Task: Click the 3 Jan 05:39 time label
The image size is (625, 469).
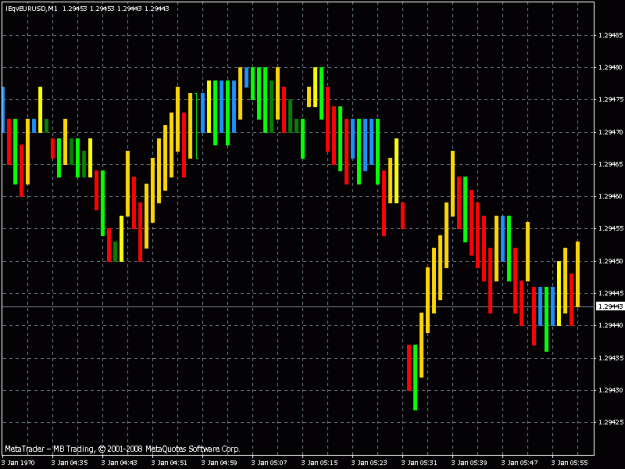Action: pos(469,463)
